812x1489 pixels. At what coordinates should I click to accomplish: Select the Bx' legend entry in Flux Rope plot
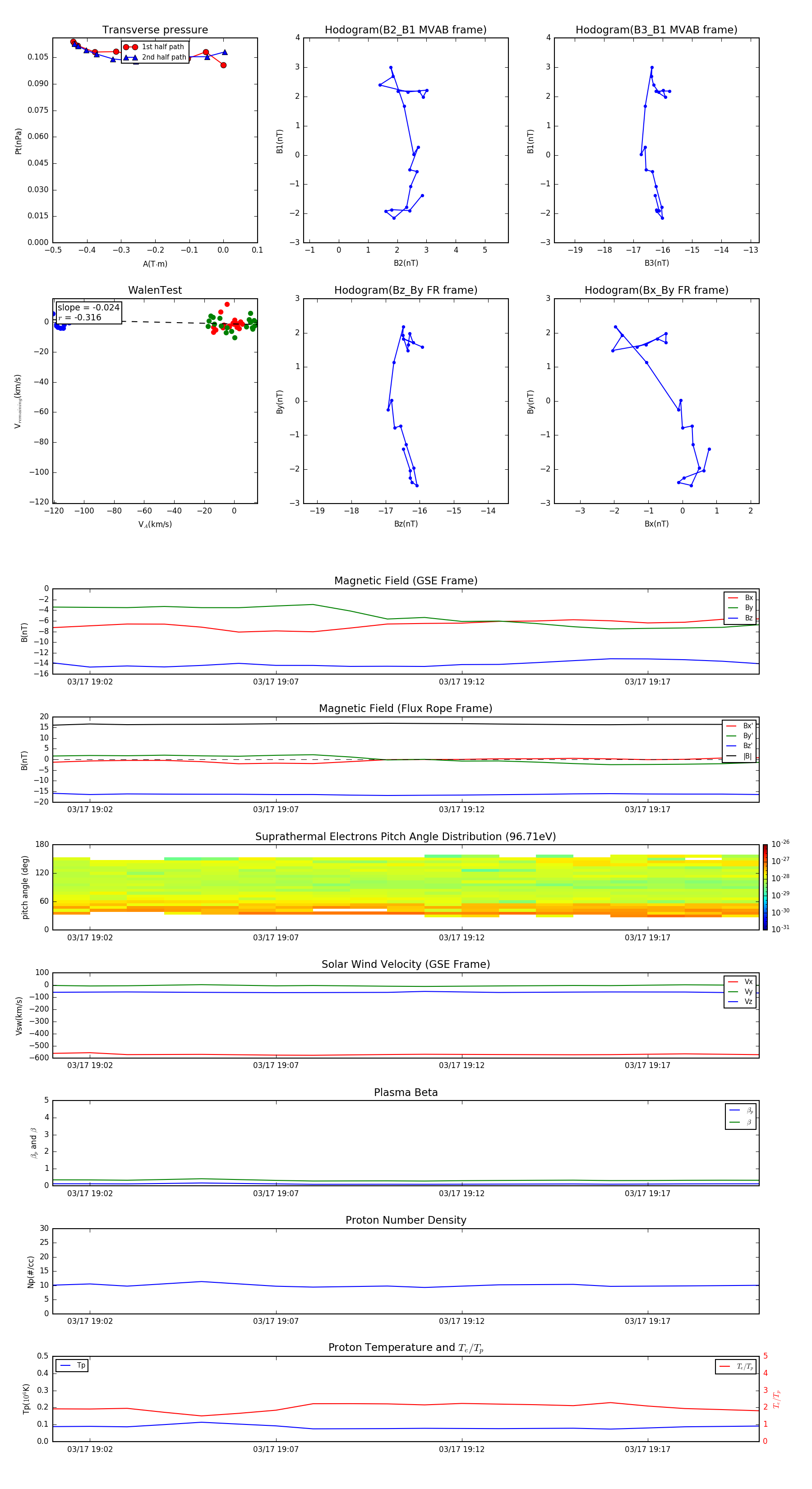click(739, 726)
